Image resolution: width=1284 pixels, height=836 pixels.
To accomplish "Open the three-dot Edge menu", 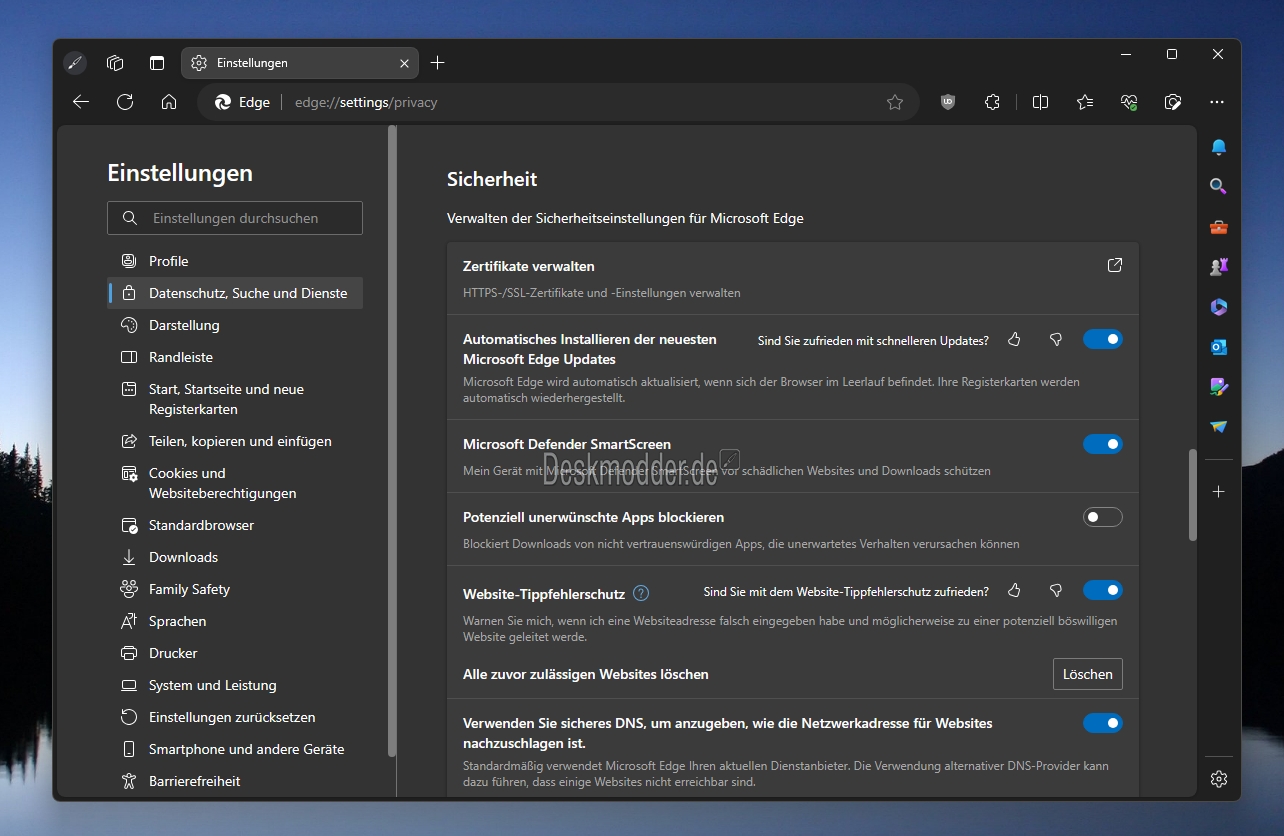I will tap(1217, 102).
